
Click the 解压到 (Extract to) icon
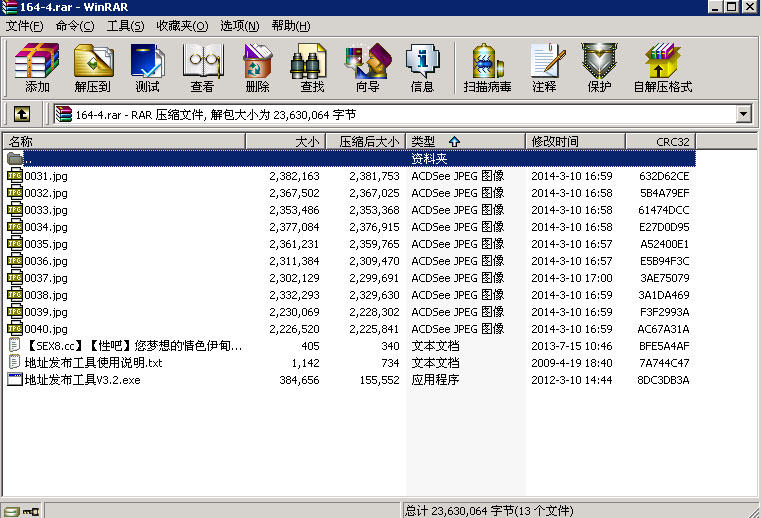(92, 68)
